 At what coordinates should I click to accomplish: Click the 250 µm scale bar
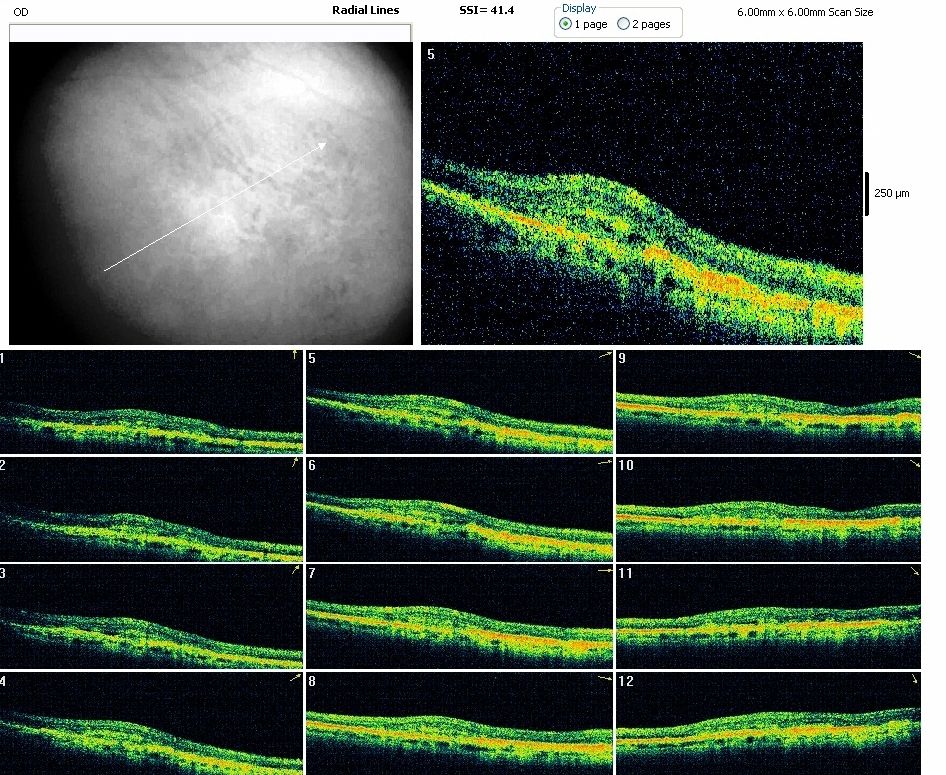867,193
